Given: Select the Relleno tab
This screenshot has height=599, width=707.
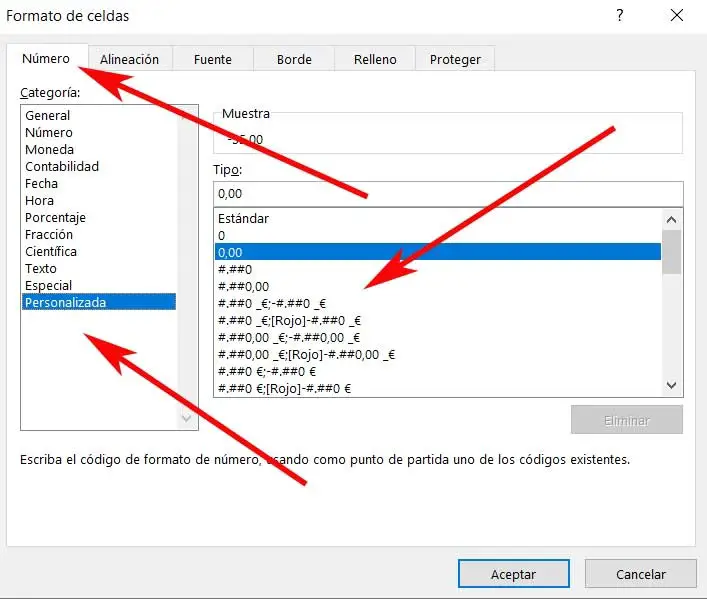Looking at the screenshot, I should coord(375,60).
